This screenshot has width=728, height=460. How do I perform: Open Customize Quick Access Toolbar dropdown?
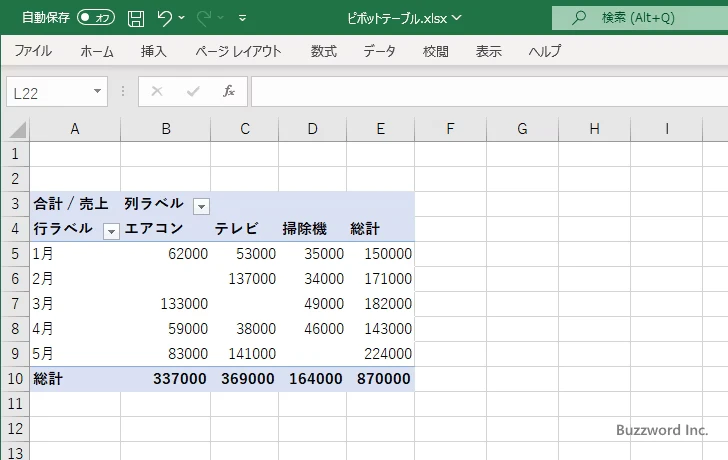242,18
